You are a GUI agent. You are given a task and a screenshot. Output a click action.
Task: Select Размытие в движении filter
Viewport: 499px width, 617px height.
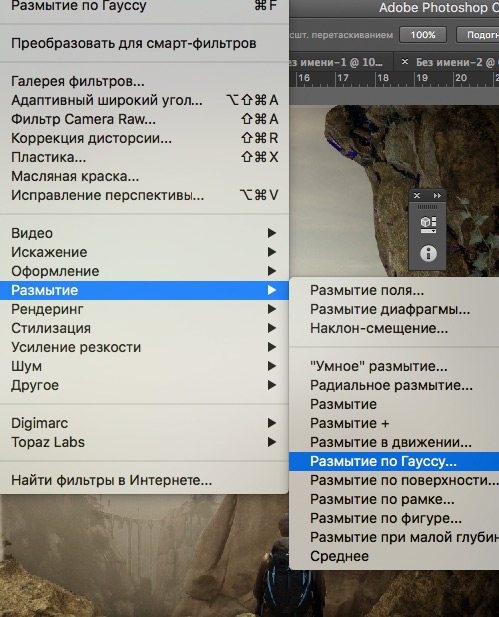tap(394, 442)
